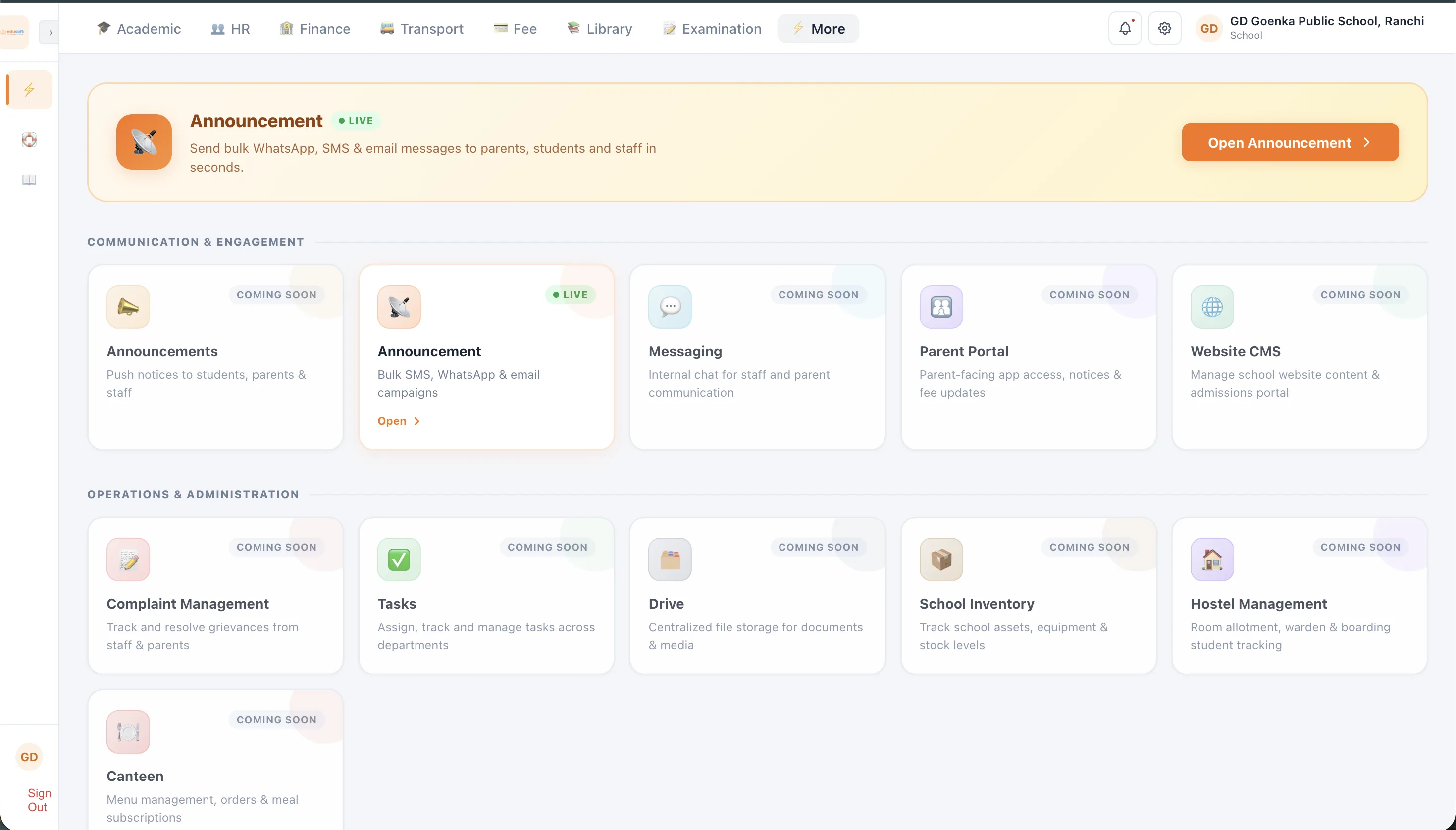The image size is (1456, 830).
Task: Click the Open link on Announcement card
Action: tap(399, 421)
